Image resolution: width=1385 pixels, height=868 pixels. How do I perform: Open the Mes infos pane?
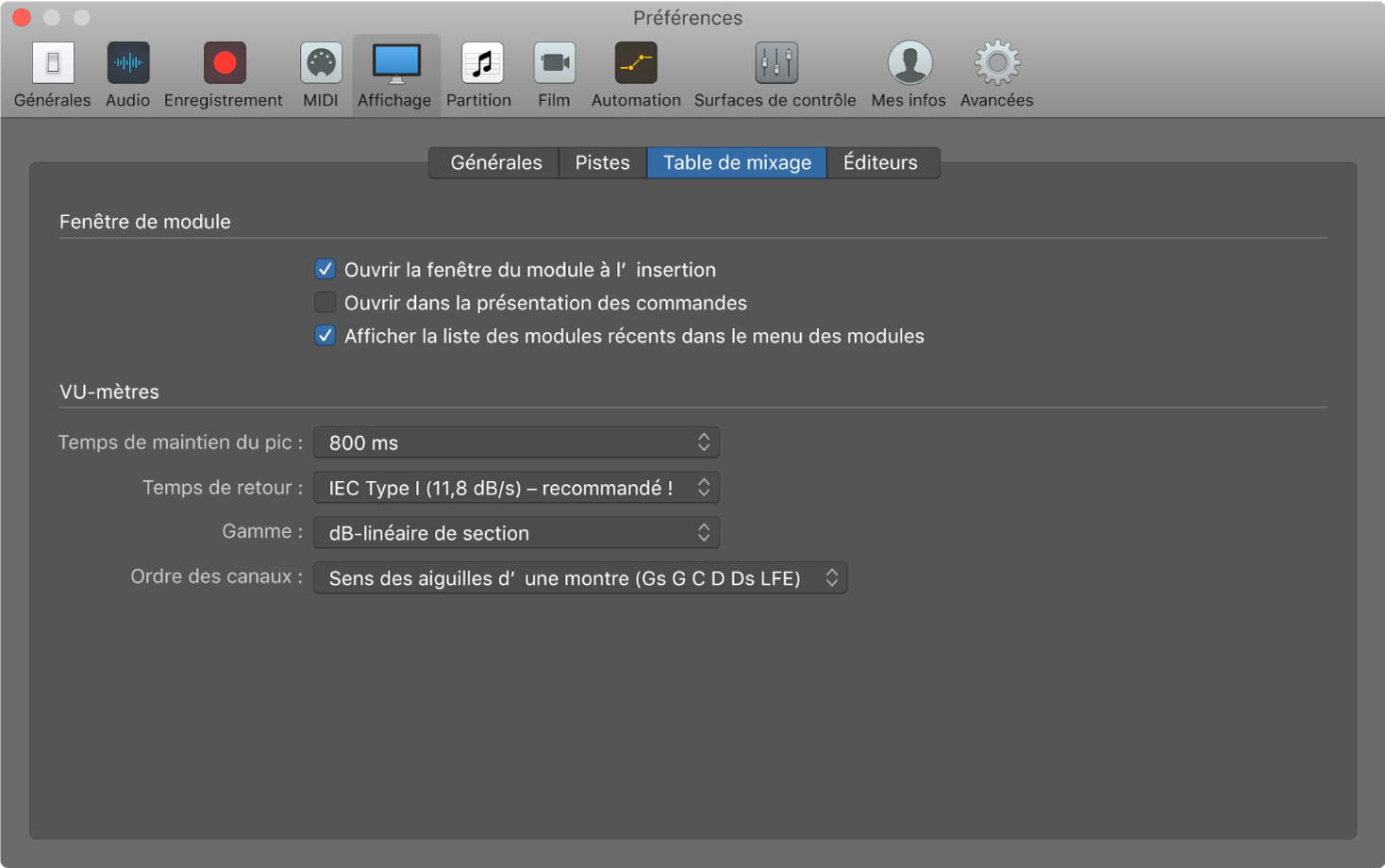point(909,64)
